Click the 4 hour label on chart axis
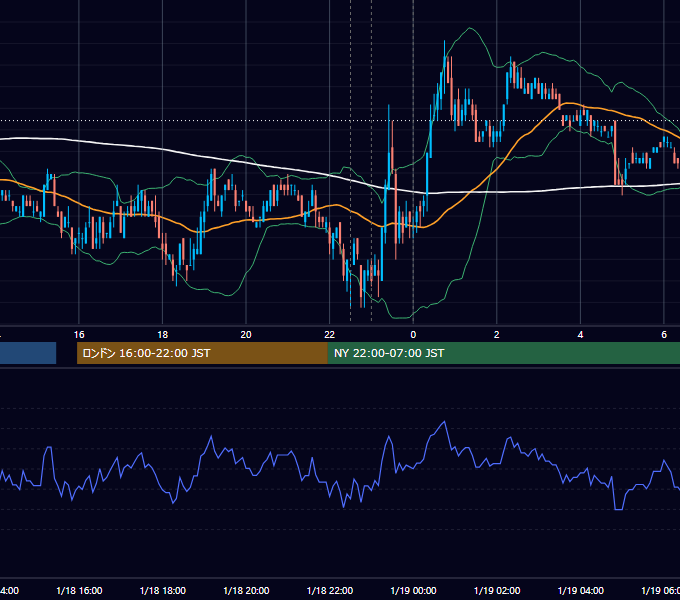Screen dimensions: 680x600 tap(580, 335)
